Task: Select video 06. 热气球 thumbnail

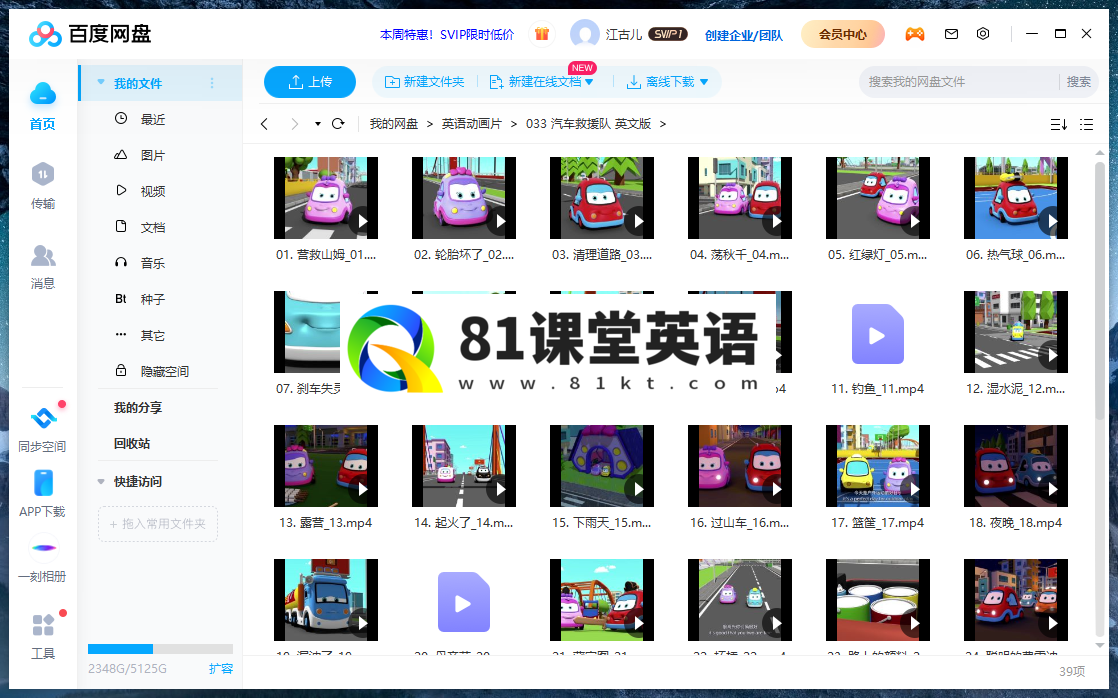Action: pyautogui.click(x=1016, y=198)
